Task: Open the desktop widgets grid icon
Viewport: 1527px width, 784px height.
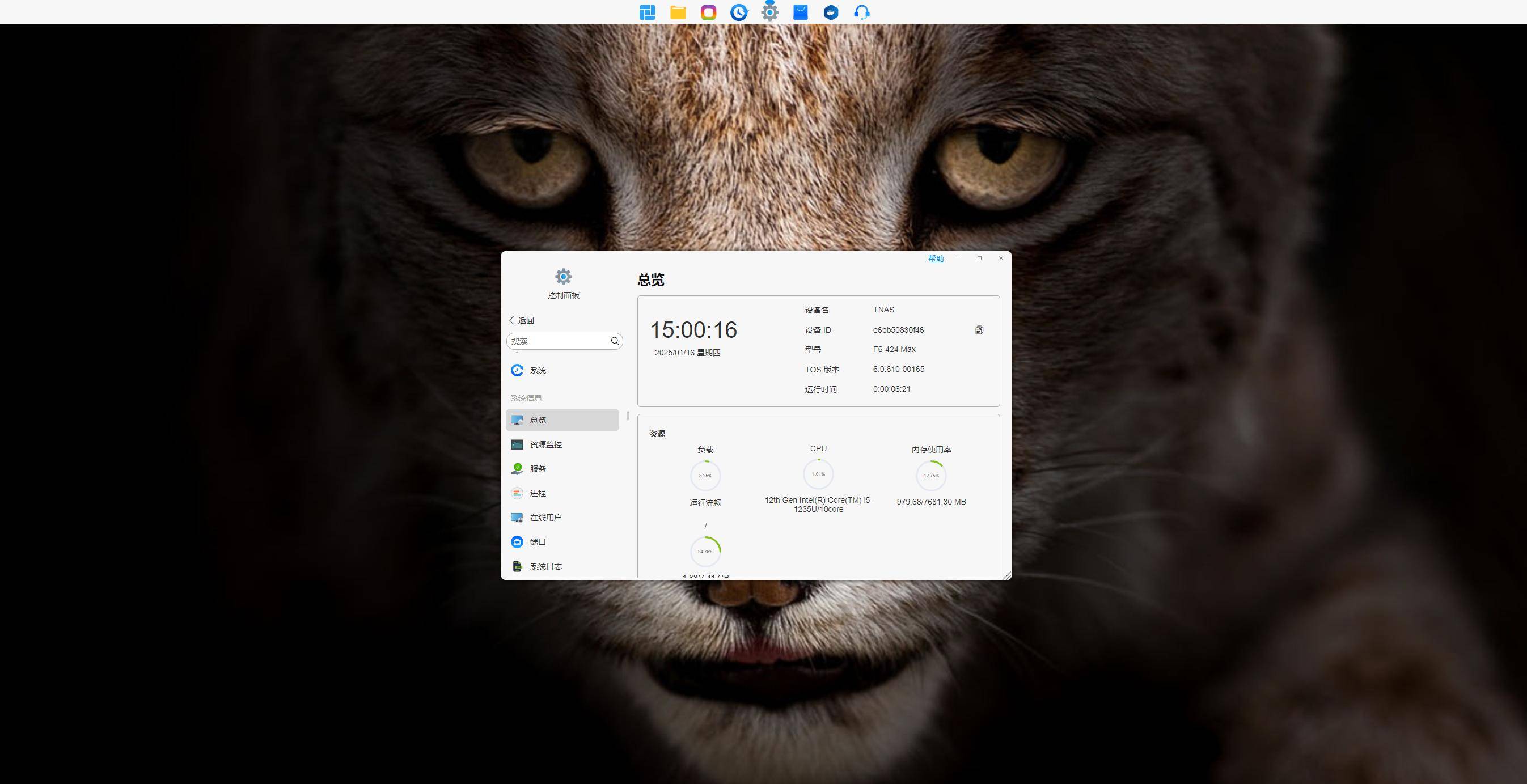Action: pyautogui.click(x=648, y=12)
